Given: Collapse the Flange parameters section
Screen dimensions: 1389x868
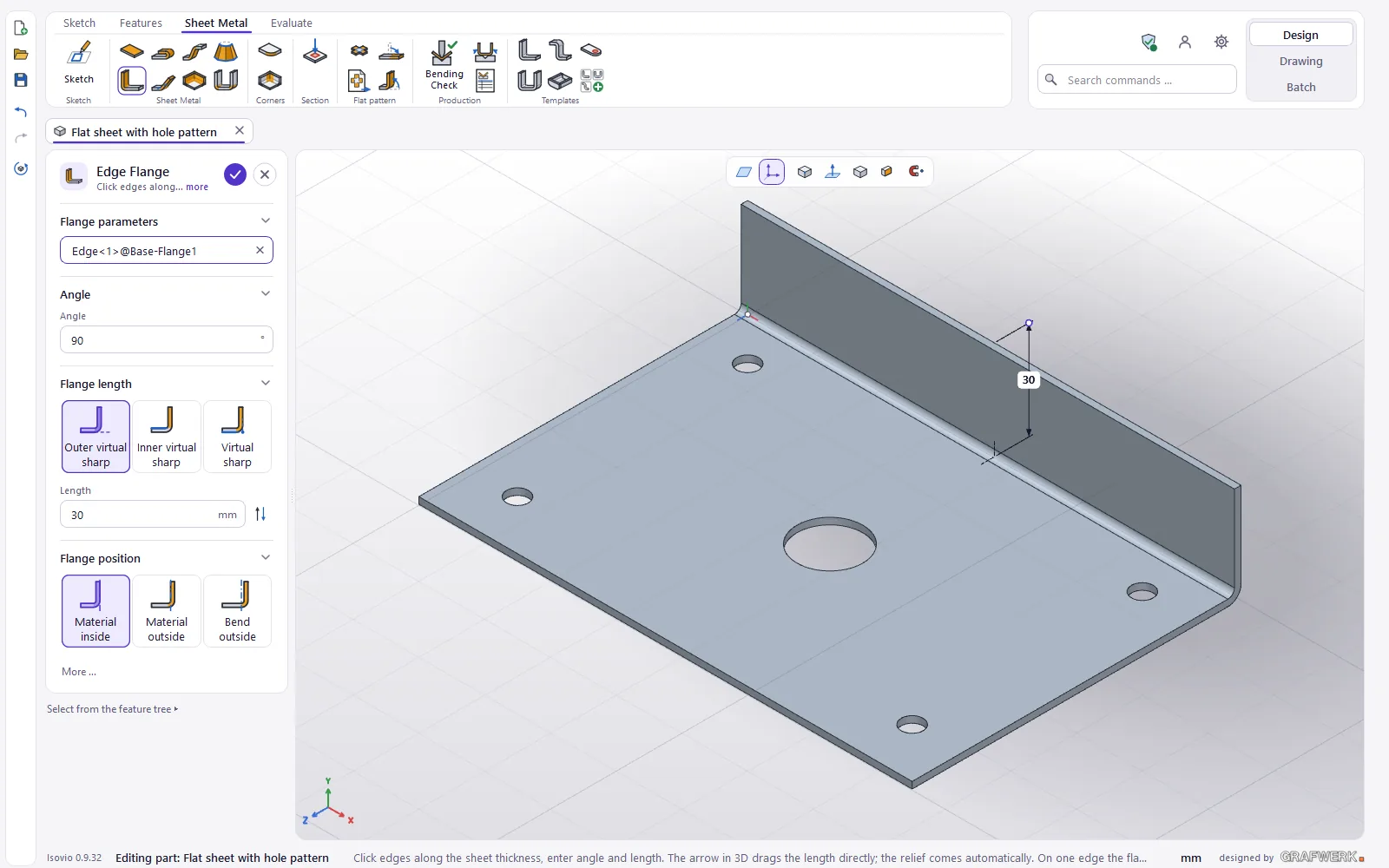Looking at the screenshot, I should 266,221.
